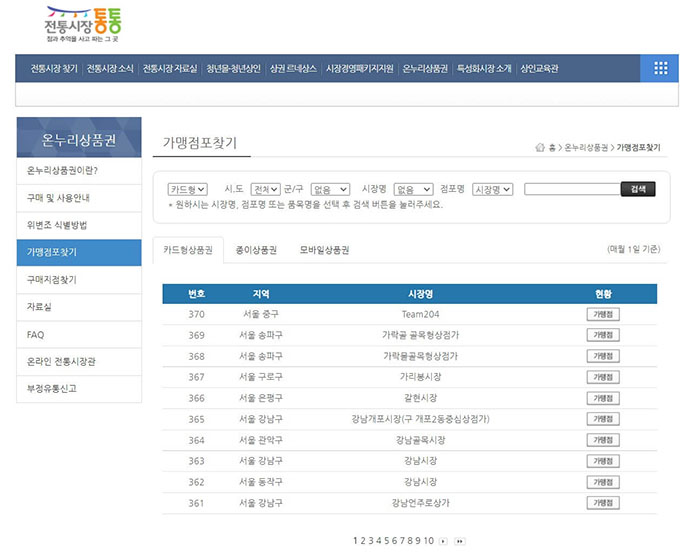Open 전통시장 자료실 menu
Image resolution: width=700 pixels, height=559 pixels.
[170, 69]
